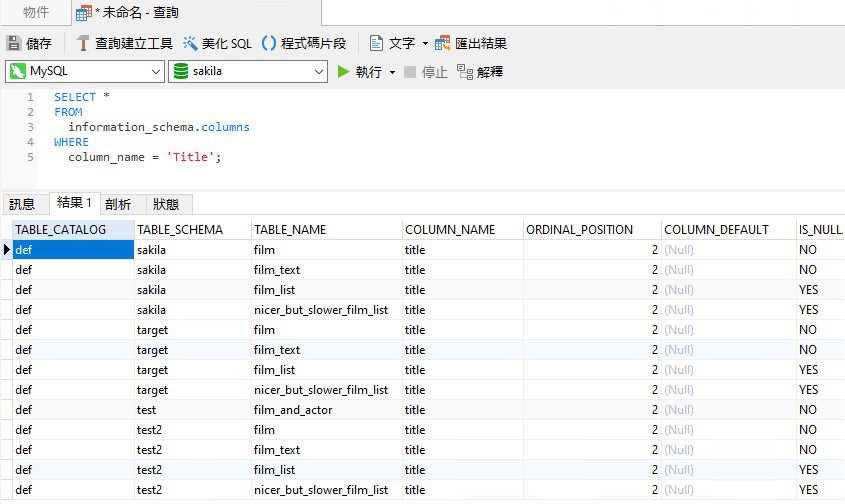845x504 pixels.
Task: Click the ORDINAL_POSITION column header
Action: click(592, 230)
